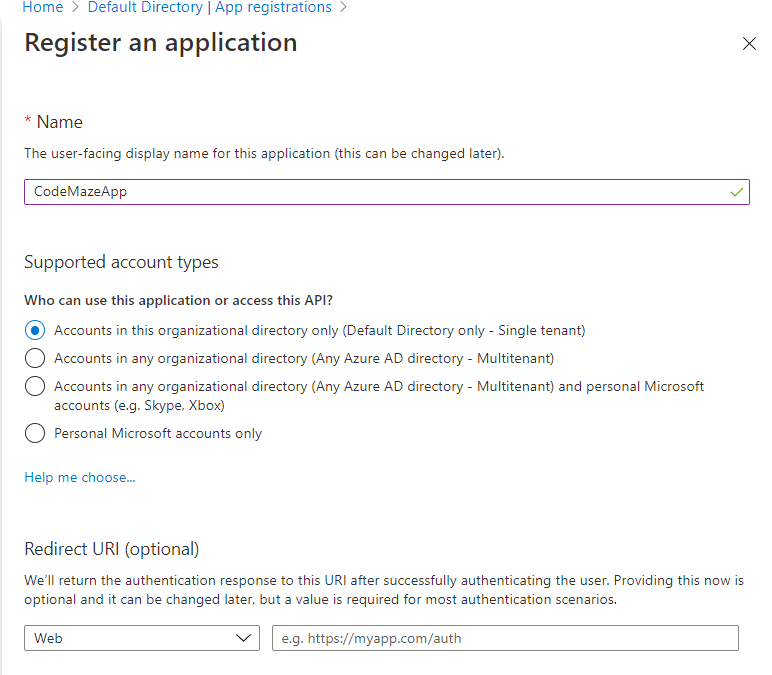Select Personal Microsoft accounts only radio button
This screenshot has height=675, width=772.
pyautogui.click(x=35, y=433)
